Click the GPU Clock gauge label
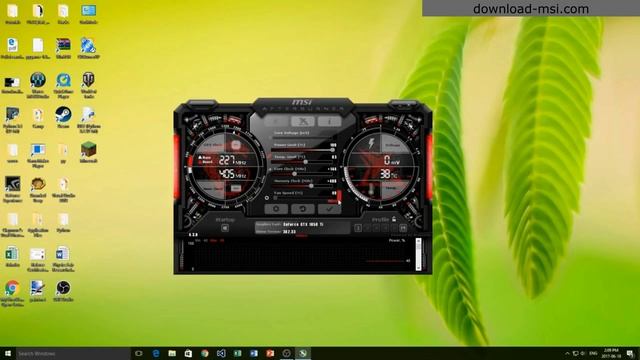This screenshot has height=360, width=640. (213, 145)
